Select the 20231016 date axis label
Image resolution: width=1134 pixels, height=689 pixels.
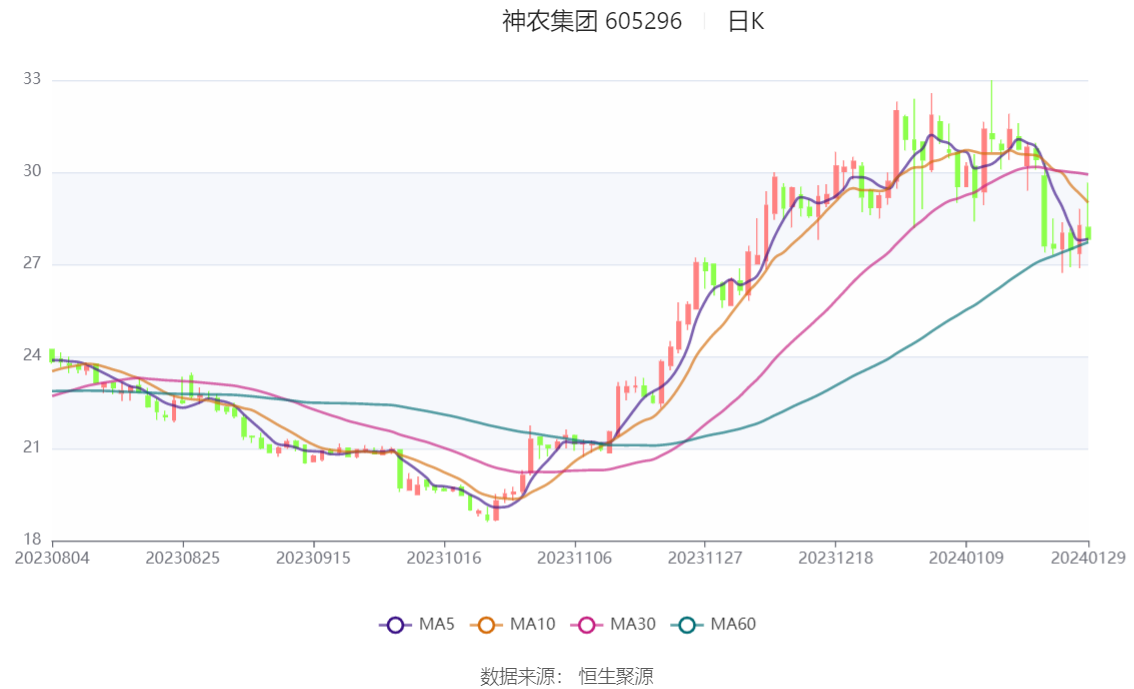(x=444, y=558)
